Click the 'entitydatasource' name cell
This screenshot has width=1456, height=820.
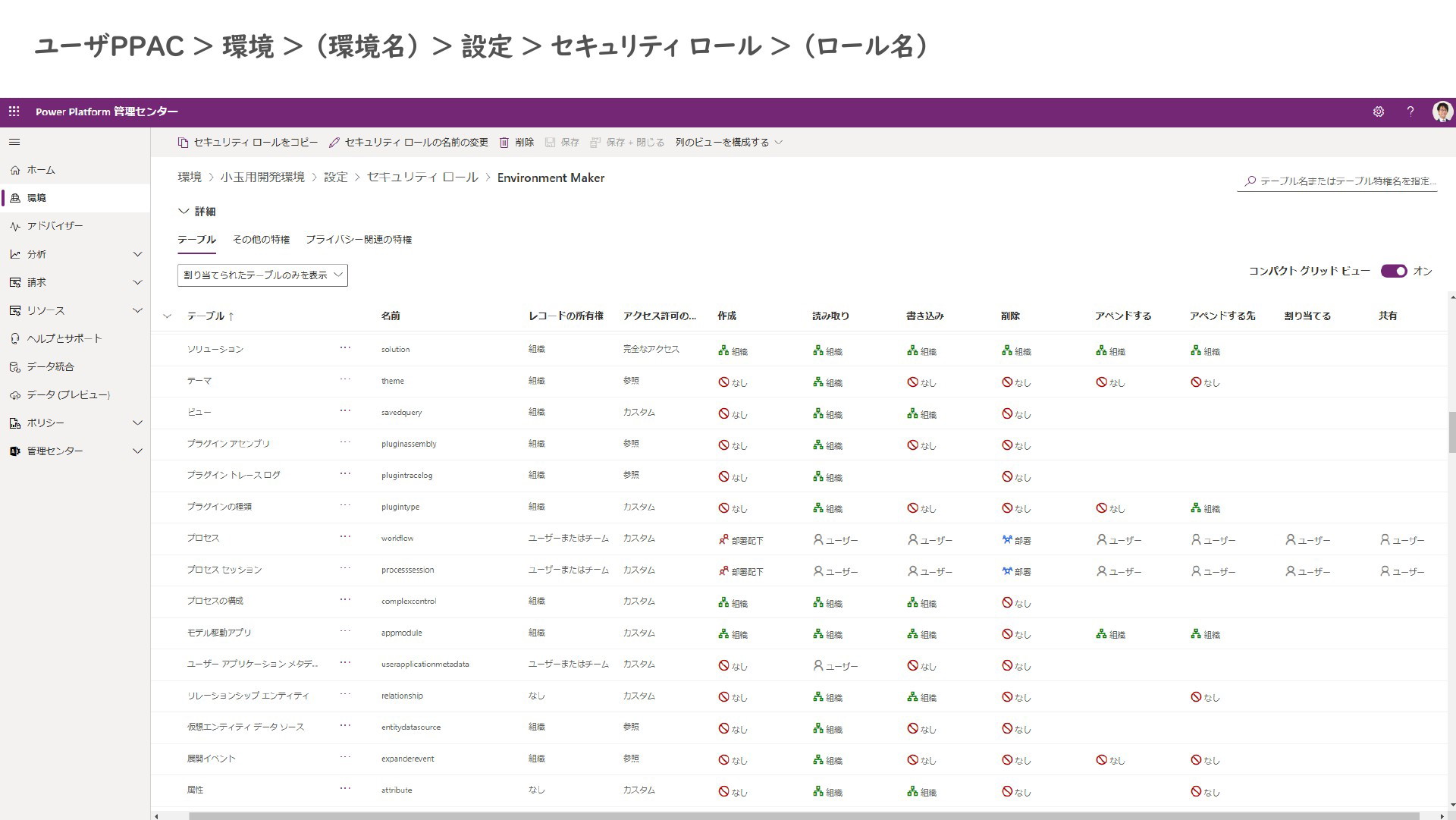411,727
